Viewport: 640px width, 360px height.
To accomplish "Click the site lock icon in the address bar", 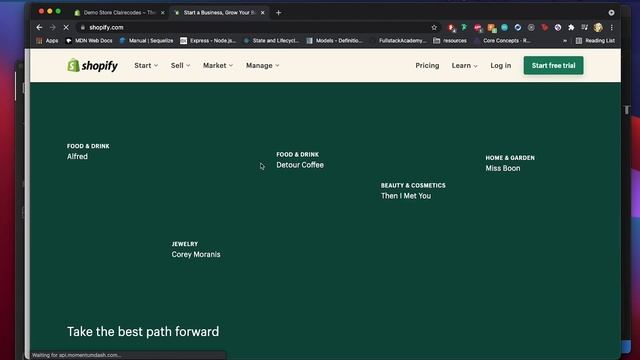I will [x=82, y=27].
